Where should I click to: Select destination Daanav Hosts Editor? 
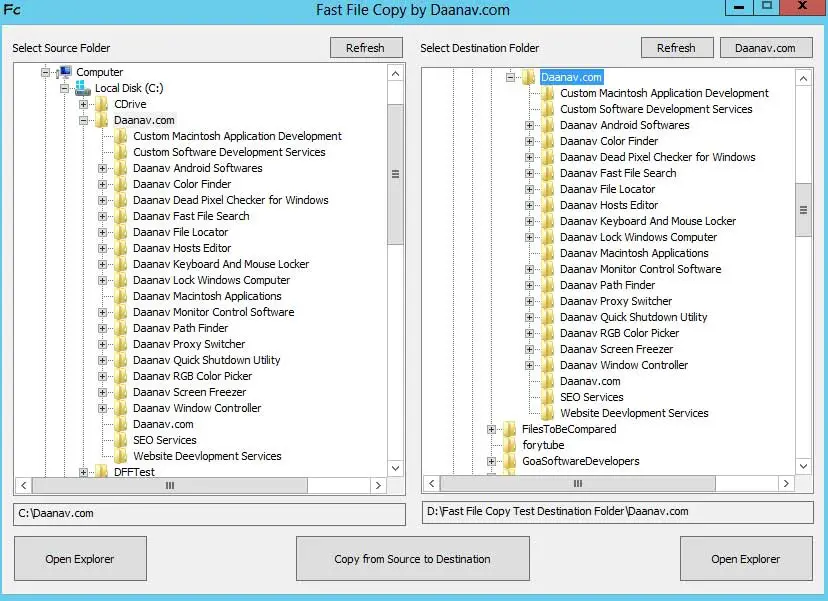tap(609, 205)
